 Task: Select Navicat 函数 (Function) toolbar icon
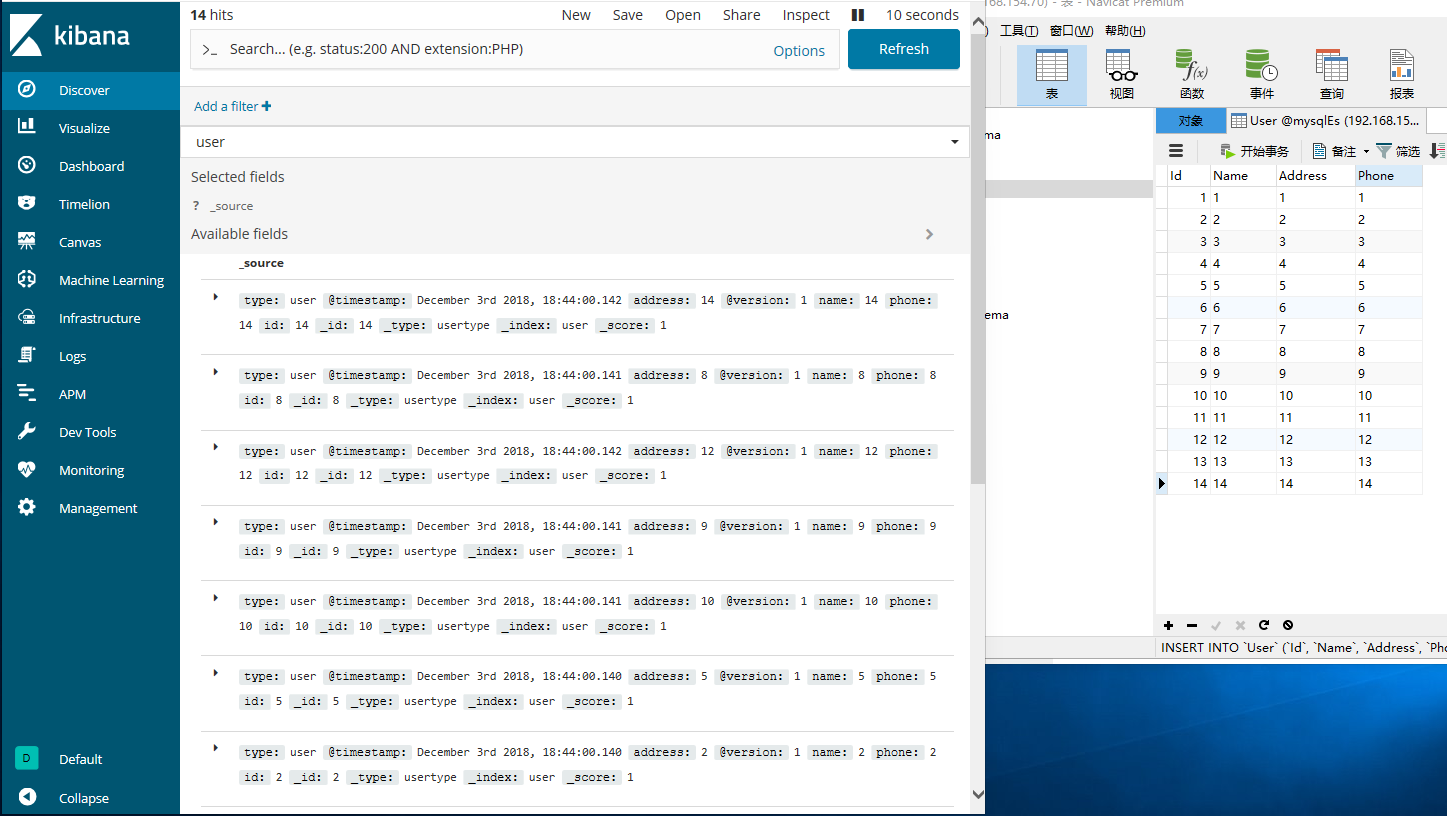(x=1192, y=75)
